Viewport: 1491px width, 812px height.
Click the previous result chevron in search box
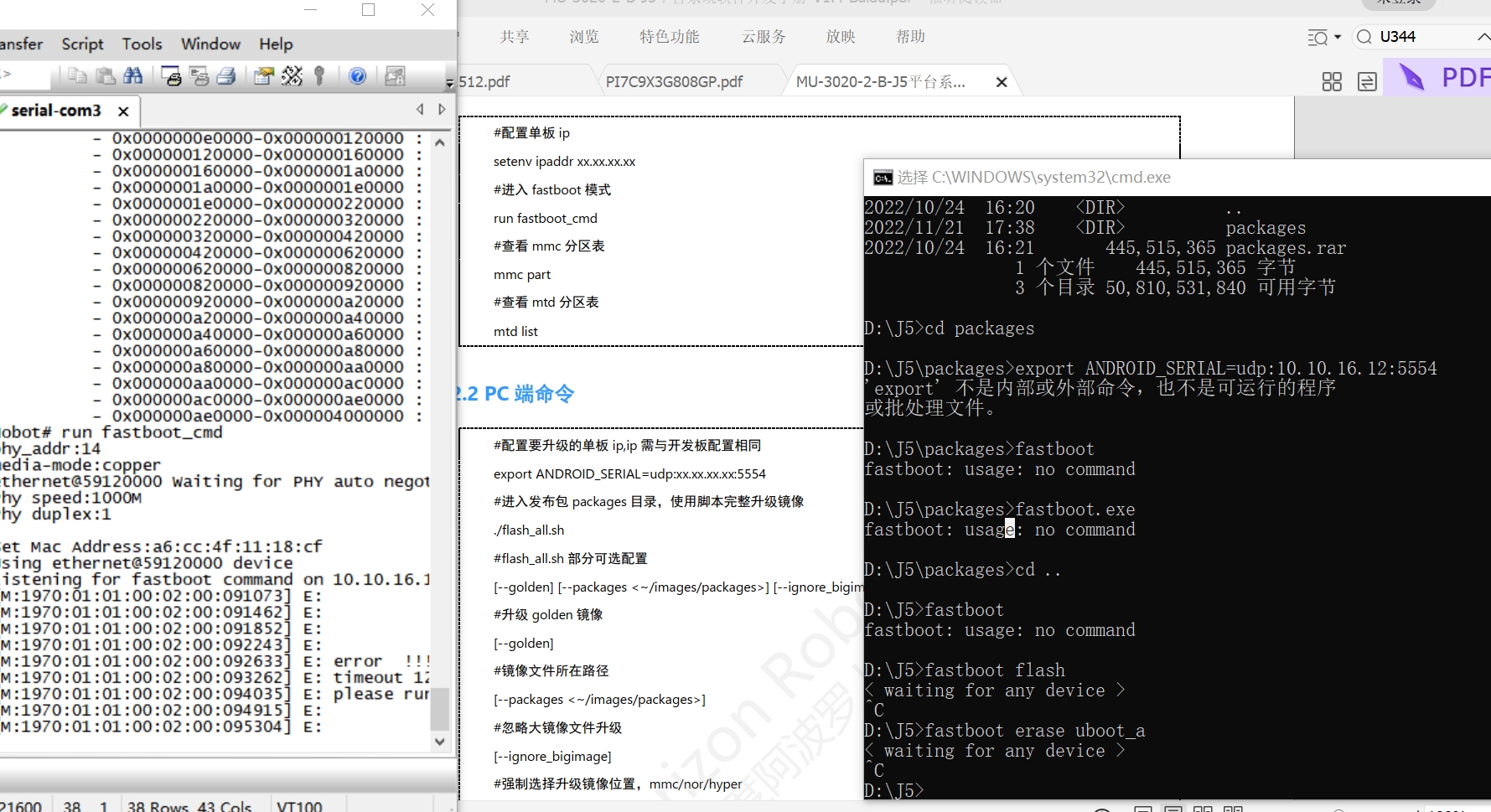[1483, 37]
